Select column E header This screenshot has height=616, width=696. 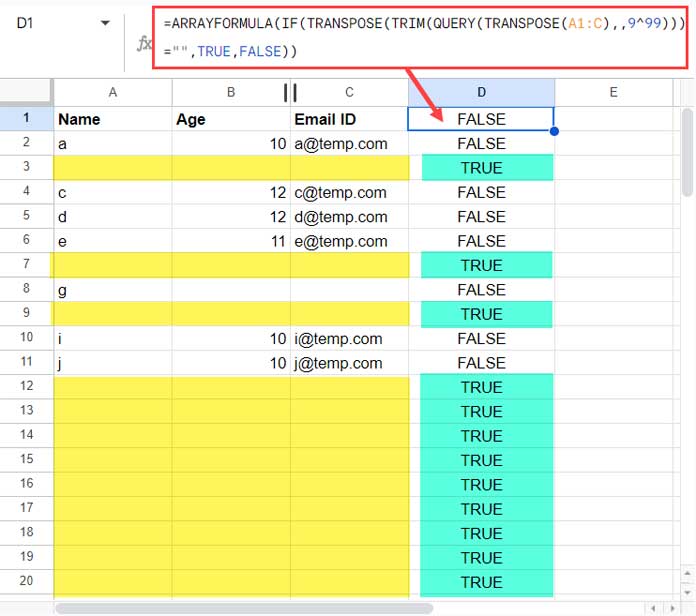(613, 92)
